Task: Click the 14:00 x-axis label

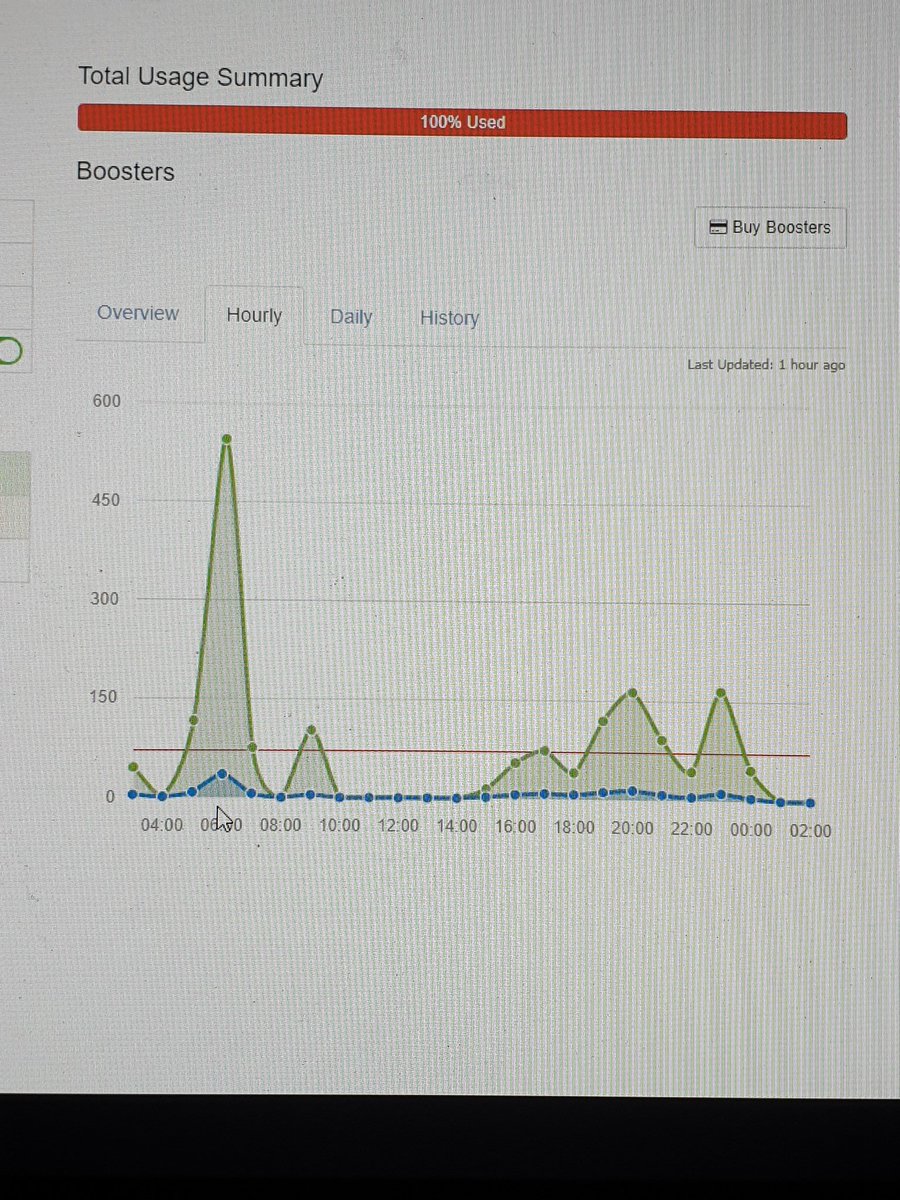Action: 457,829
